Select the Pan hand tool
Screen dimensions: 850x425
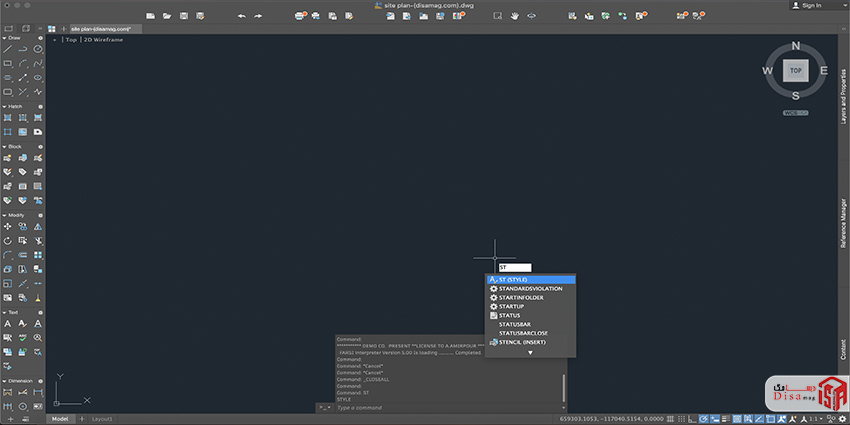(x=515, y=16)
